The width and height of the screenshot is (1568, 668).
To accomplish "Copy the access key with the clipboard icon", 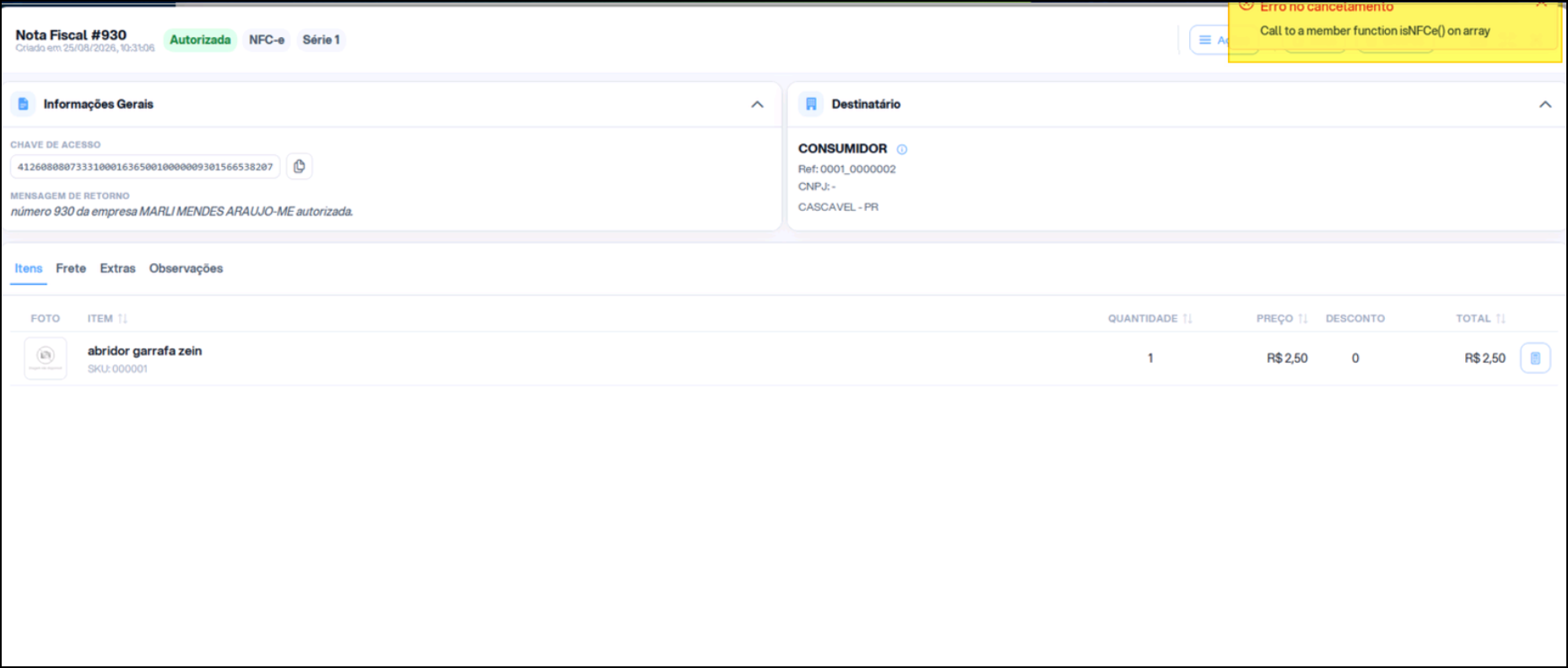I will click(300, 166).
